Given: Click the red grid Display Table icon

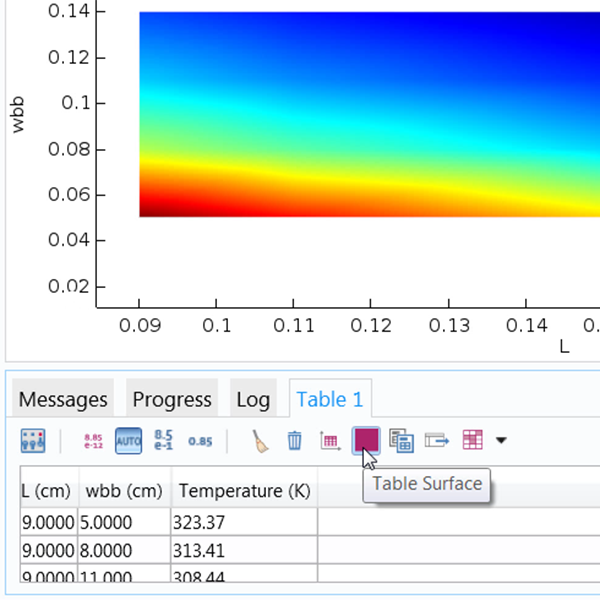Looking at the screenshot, I should click(472, 440).
